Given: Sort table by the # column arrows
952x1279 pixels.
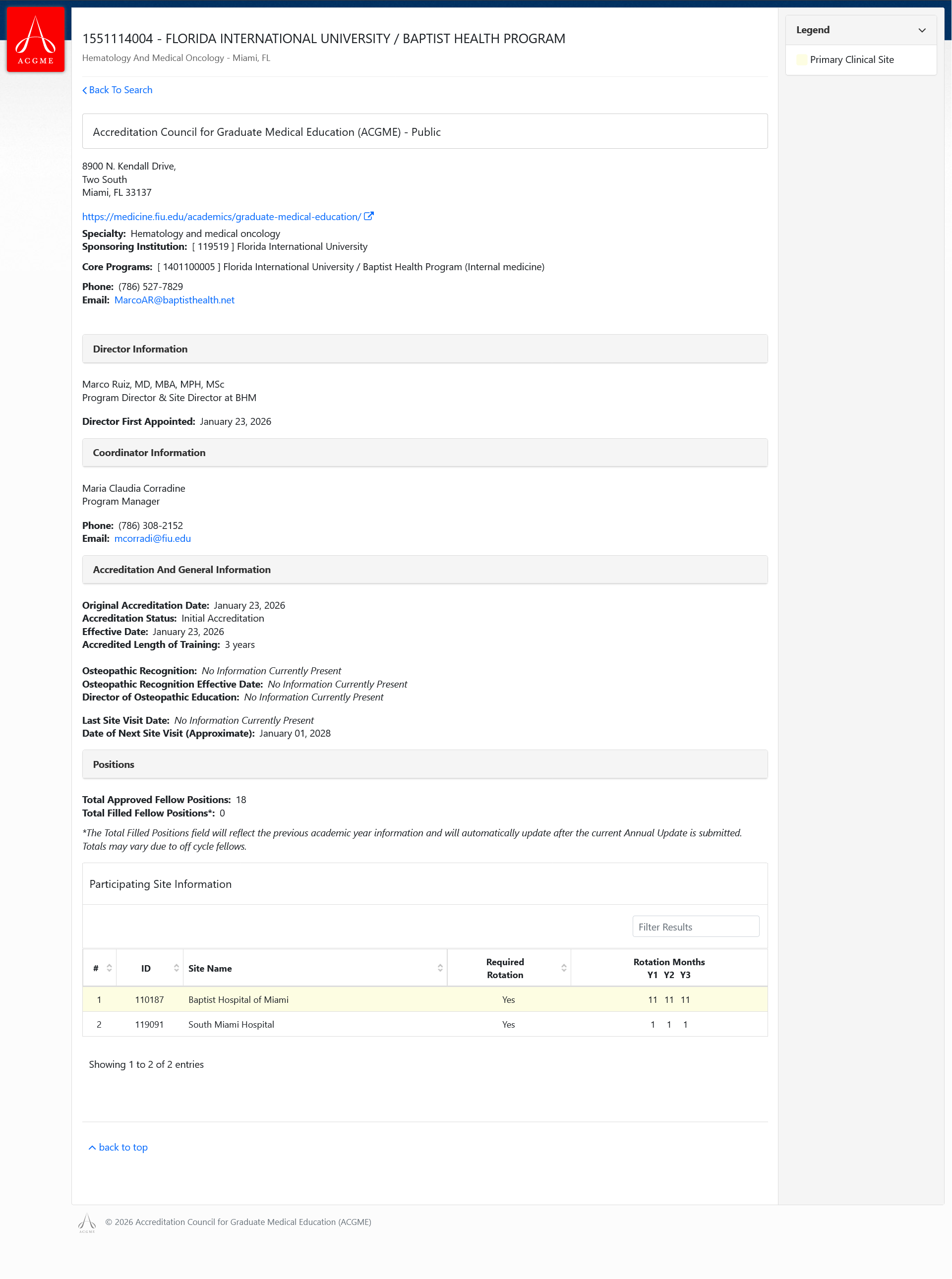Looking at the screenshot, I should (109, 968).
